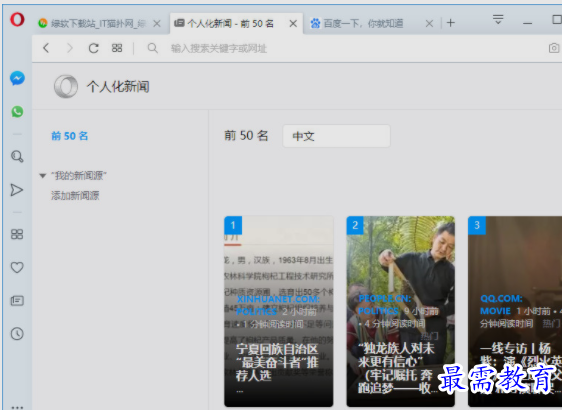Click the address bar search magnifier icon
This screenshot has width=562, height=410.
point(153,48)
